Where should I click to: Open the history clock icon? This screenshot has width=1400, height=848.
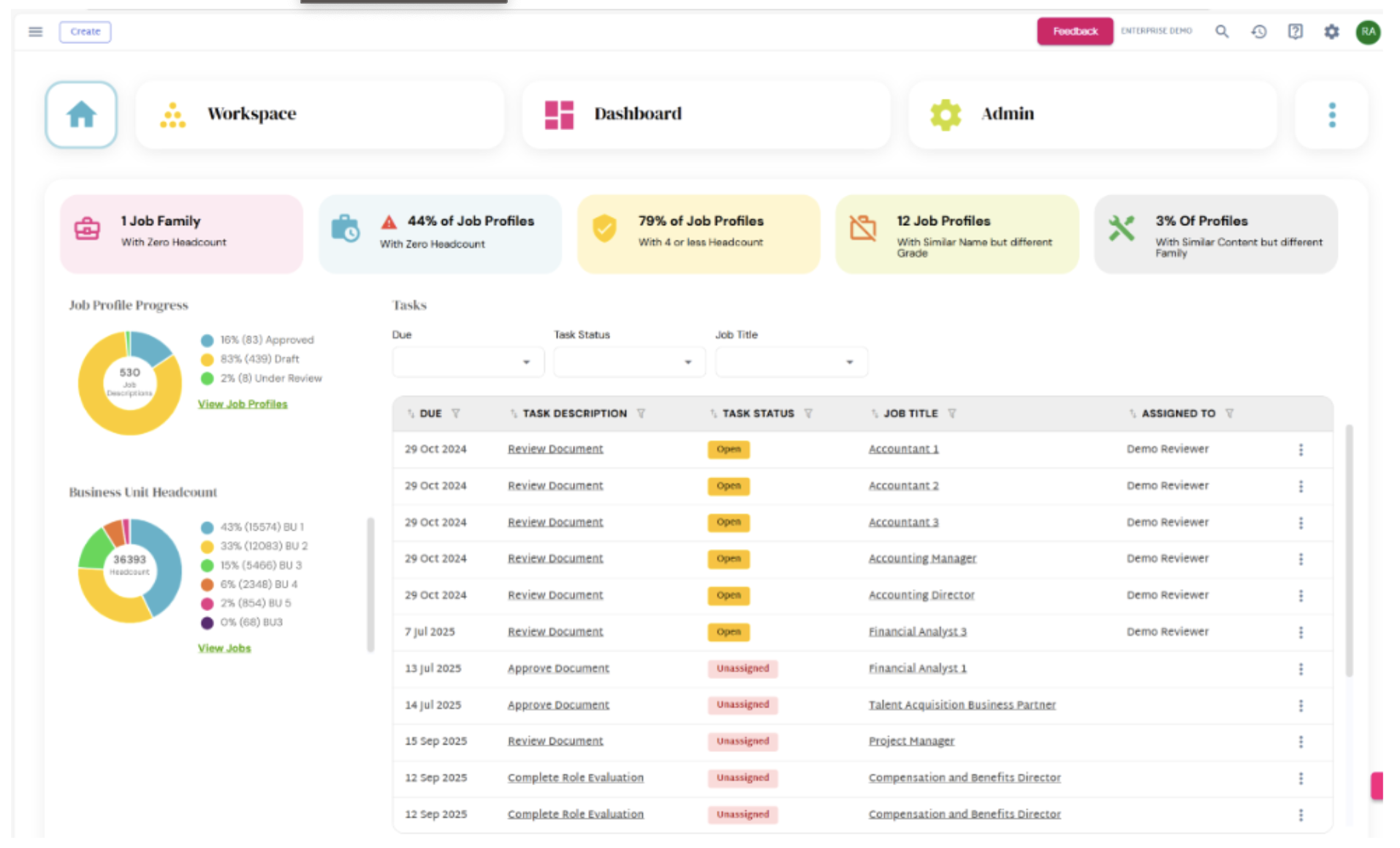(1258, 31)
